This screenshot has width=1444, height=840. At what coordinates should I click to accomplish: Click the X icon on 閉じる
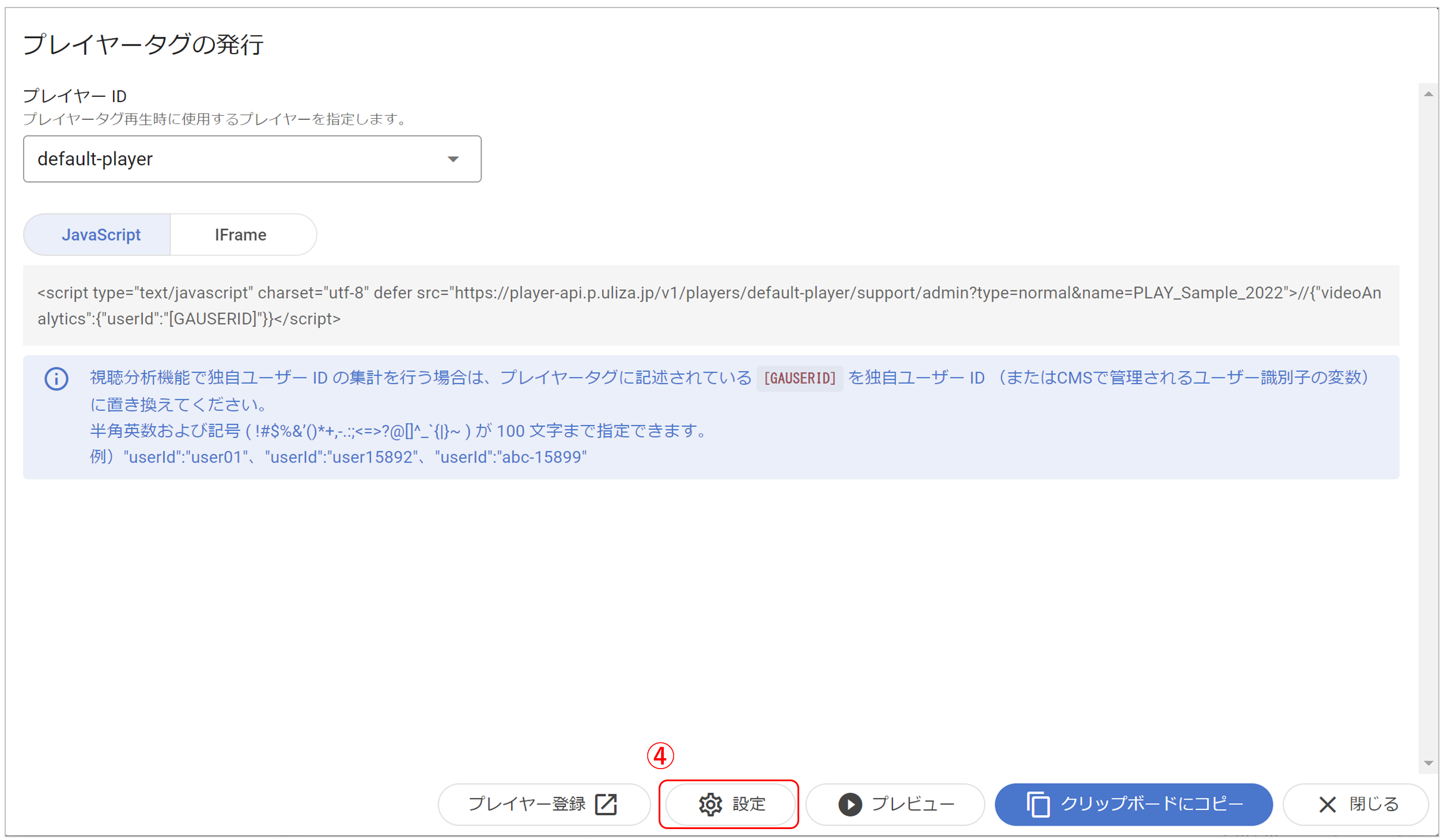coord(1327,804)
